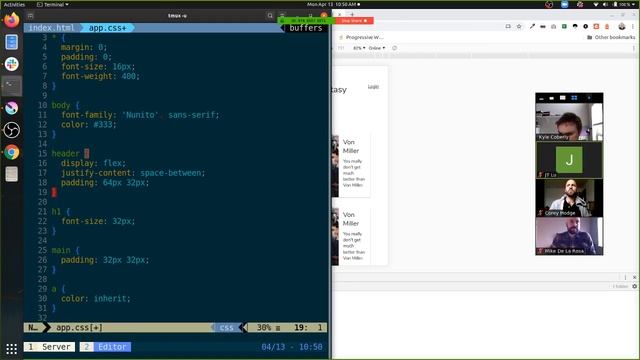Click the cast icon in Chrome address bar
Viewport: 640px width, 360px height.
tap(508, 27)
